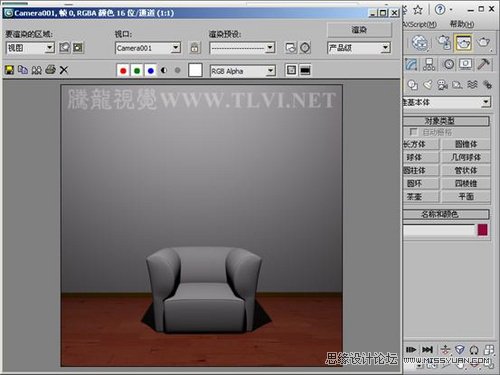Collapse the 名称和颜色 rollout header
This screenshot has height=375, width=500.
446,214
